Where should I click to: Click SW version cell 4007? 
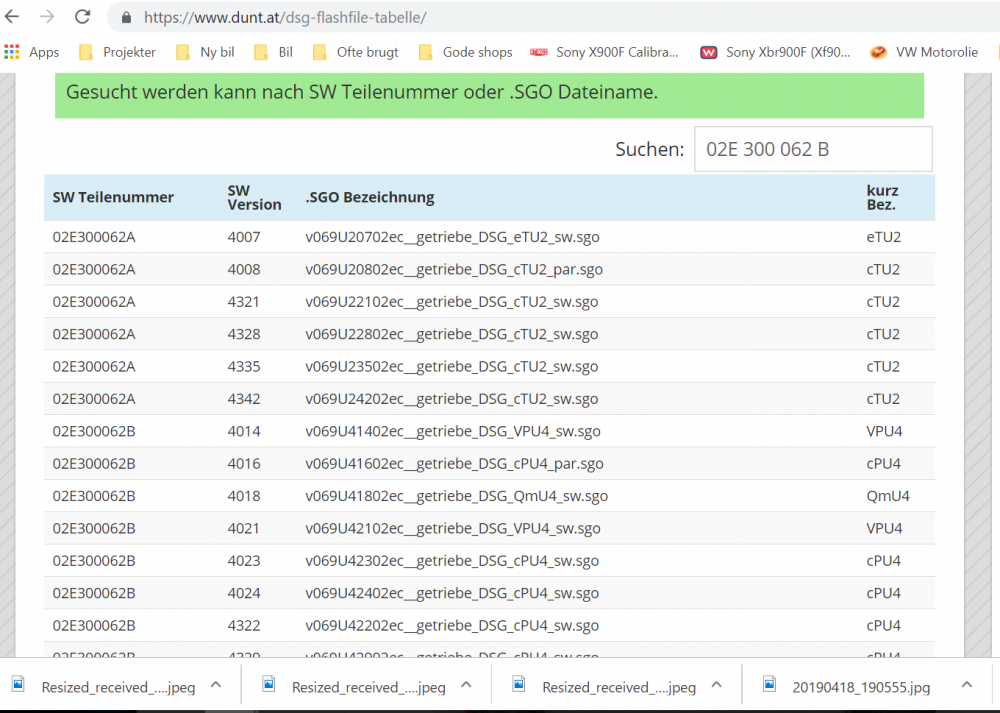[244, 237]
